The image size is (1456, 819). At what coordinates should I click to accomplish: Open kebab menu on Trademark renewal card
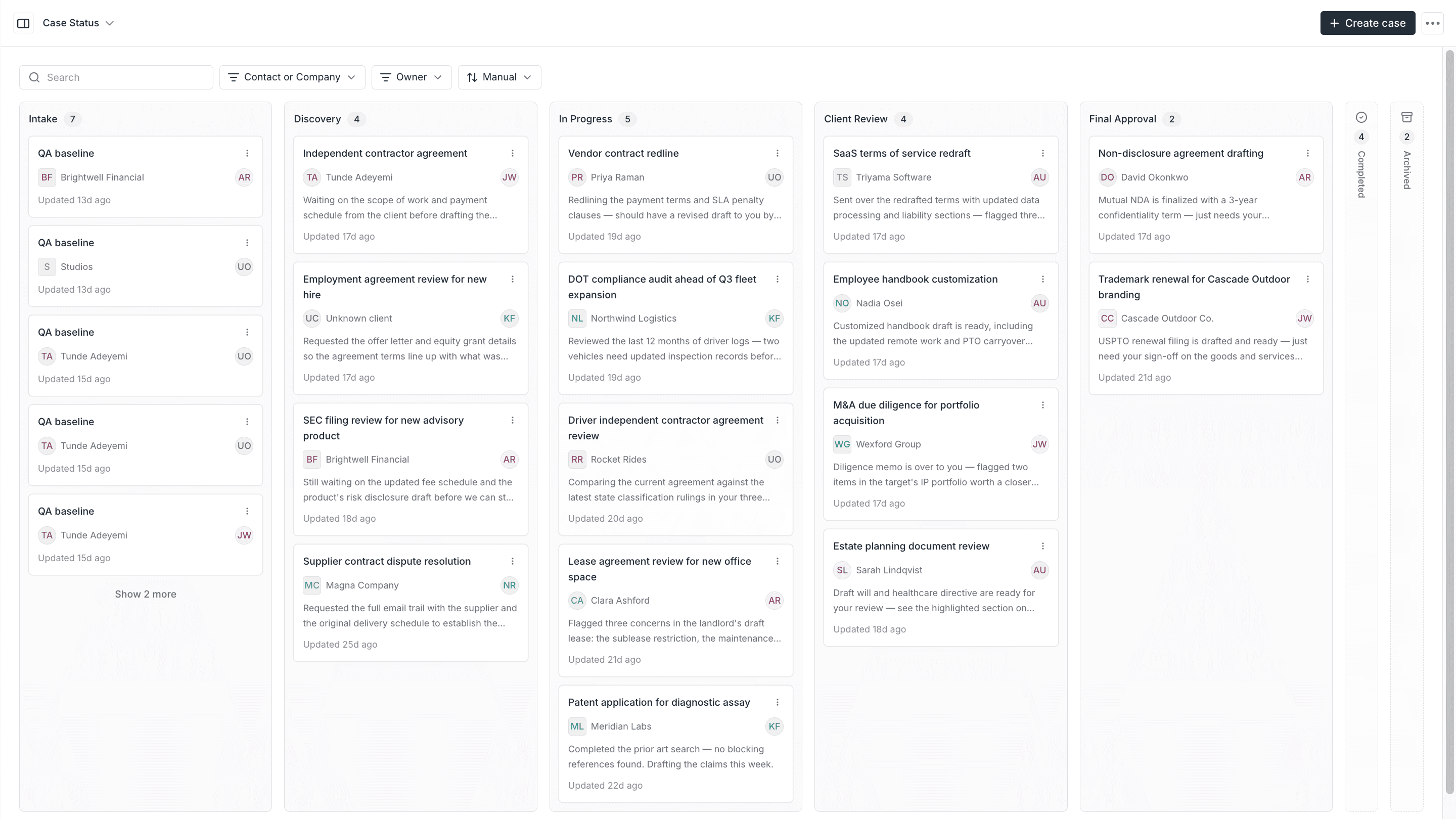[1307, 279]
